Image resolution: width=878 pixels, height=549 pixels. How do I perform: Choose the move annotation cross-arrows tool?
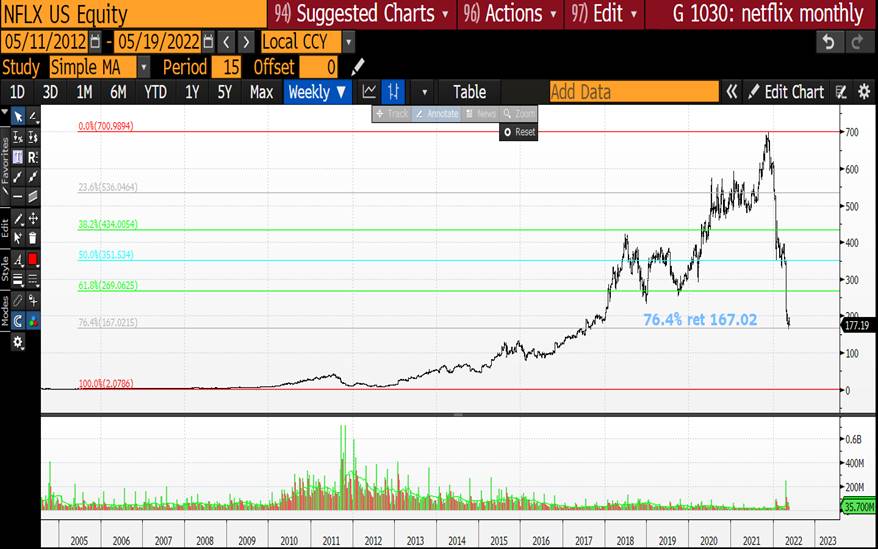33,218
